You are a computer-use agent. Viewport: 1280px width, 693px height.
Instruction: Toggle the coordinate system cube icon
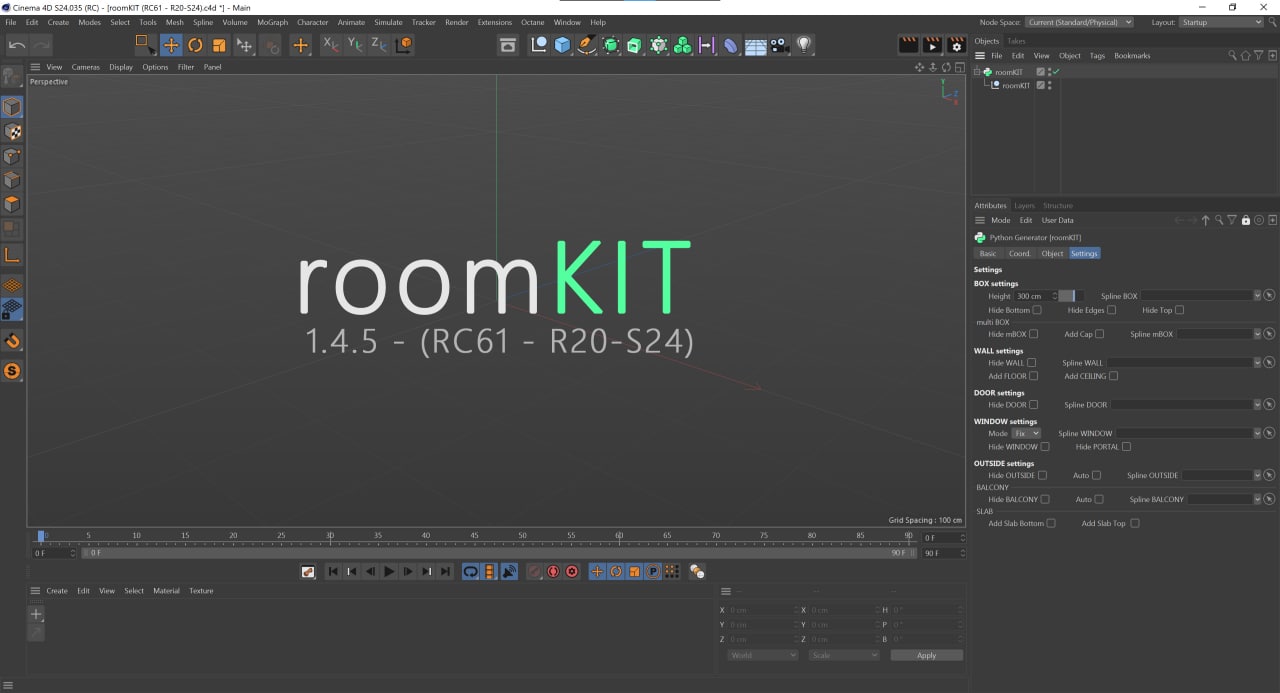pyautogui.click(x=404, y=45)
